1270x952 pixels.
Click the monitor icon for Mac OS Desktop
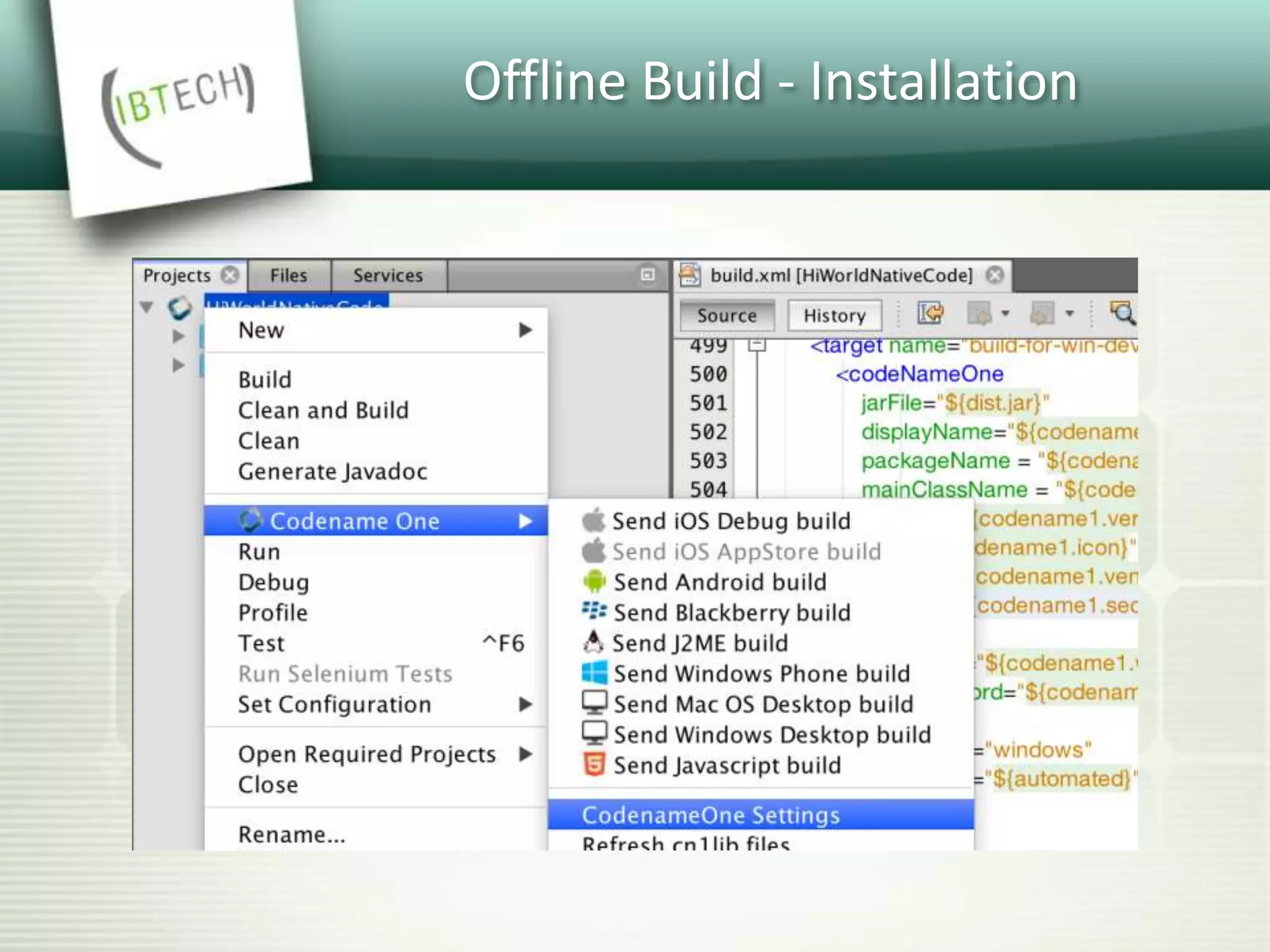tap(594, 703)
